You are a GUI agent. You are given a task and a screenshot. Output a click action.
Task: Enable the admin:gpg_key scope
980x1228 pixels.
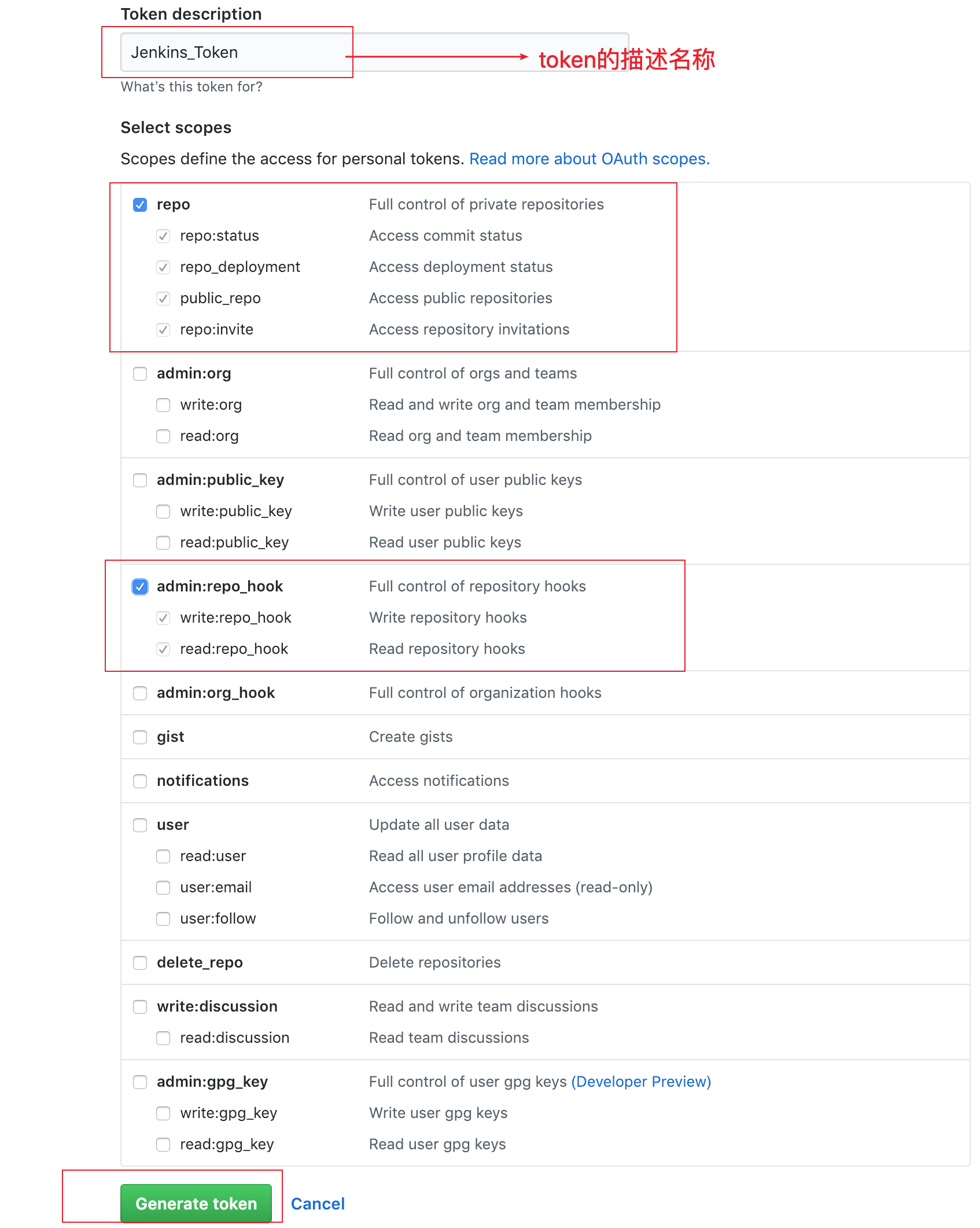(x=140, y=1082)
